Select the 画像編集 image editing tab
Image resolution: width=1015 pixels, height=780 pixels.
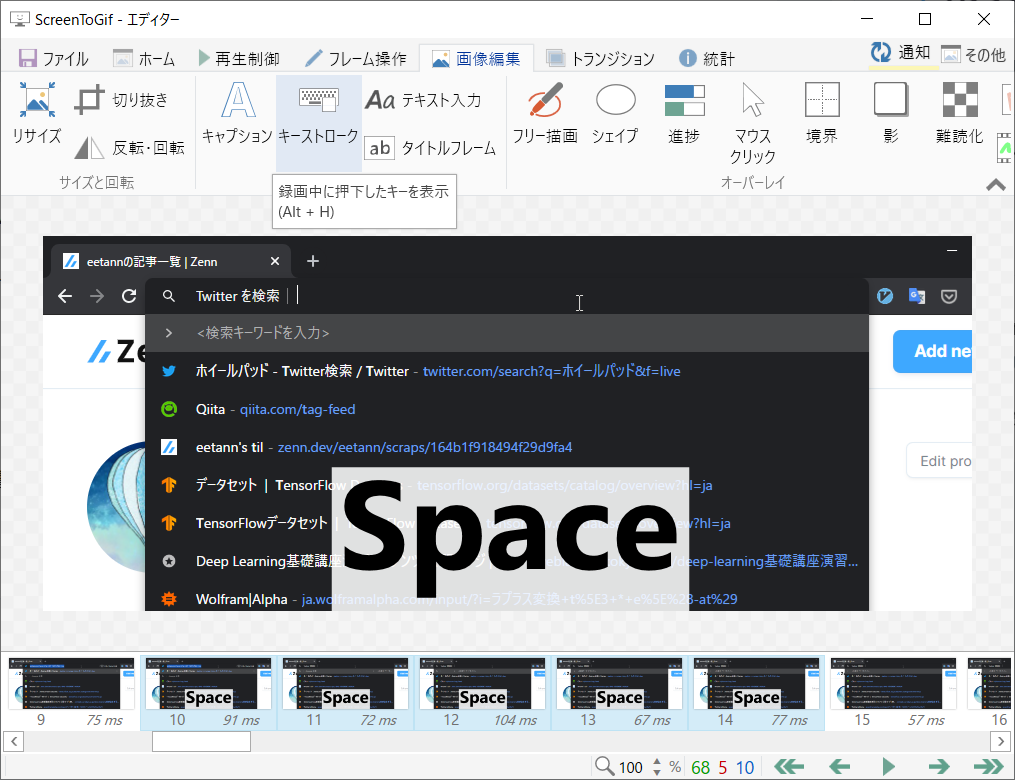click(x=476, y=59)
